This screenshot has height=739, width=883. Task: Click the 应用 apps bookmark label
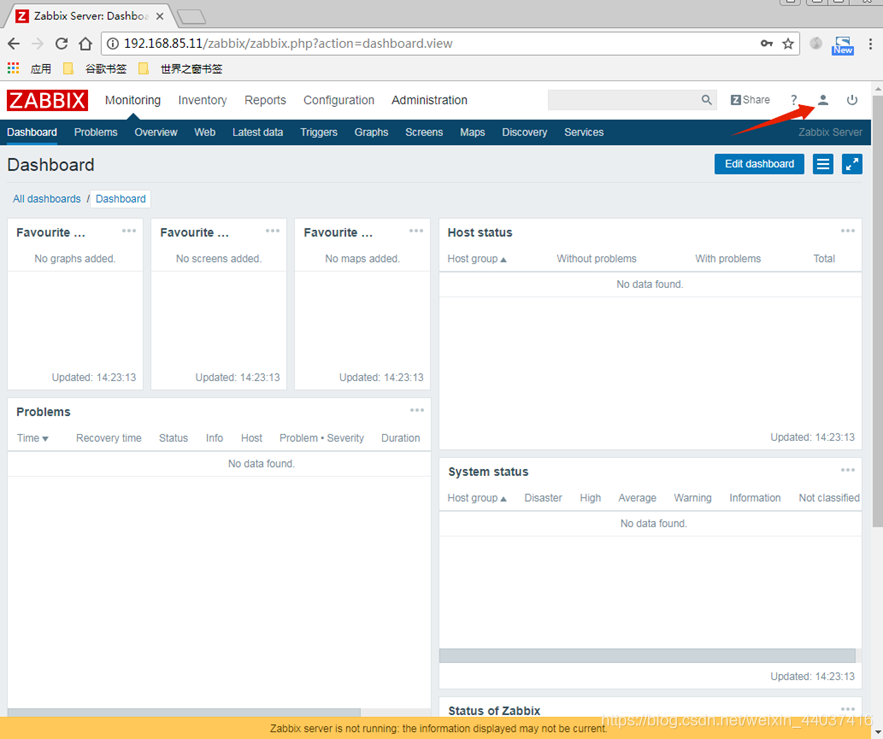[41, 69]
